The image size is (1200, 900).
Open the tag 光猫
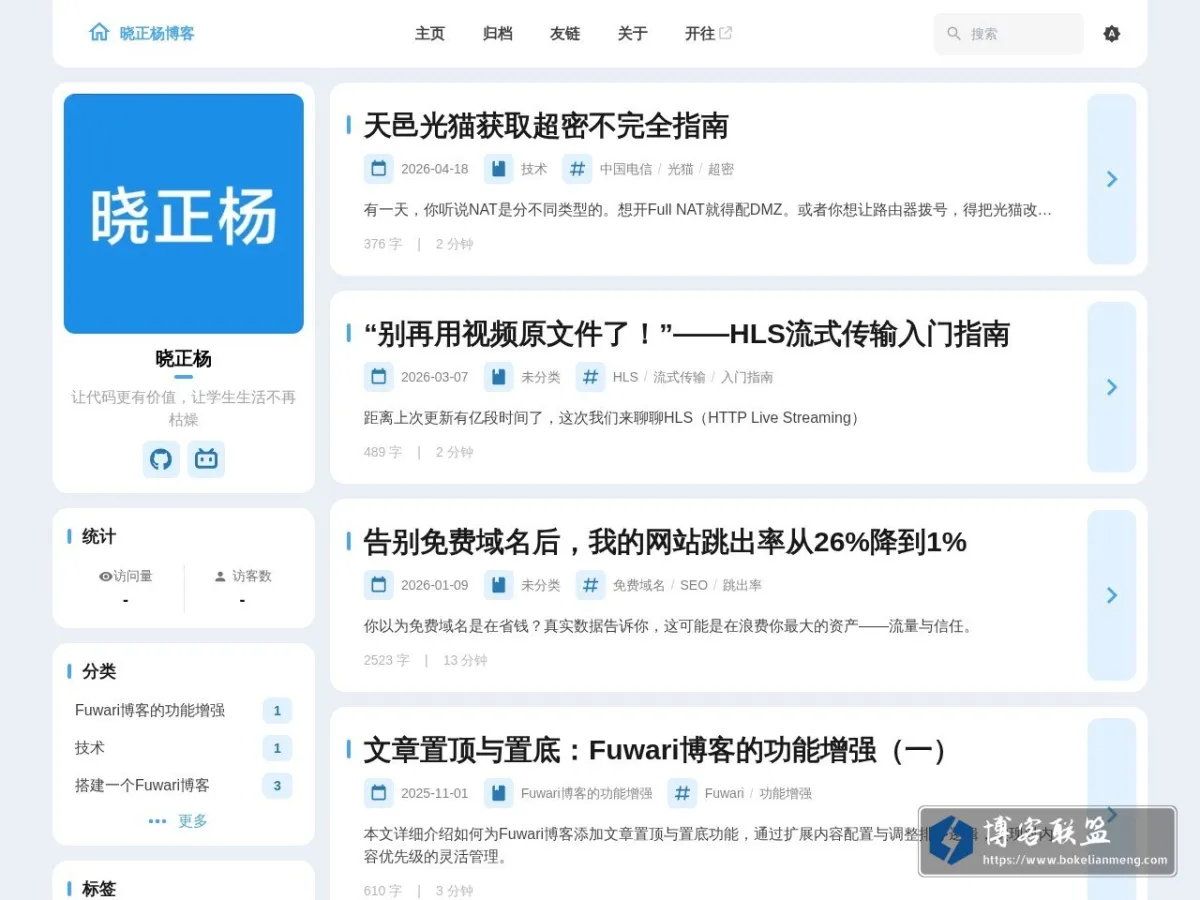coord(680,169)
